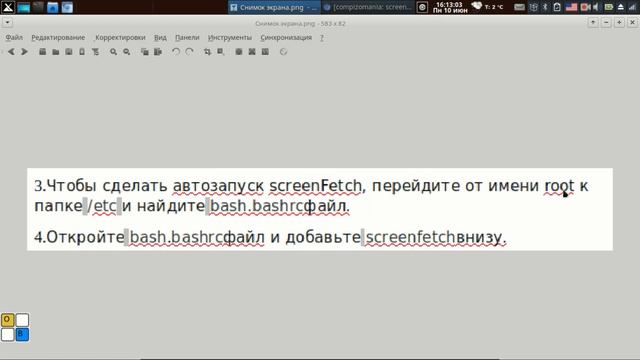Rotate the image clockwise
Image resolution: width=640 pixels, height=360 pixels.
189,52
